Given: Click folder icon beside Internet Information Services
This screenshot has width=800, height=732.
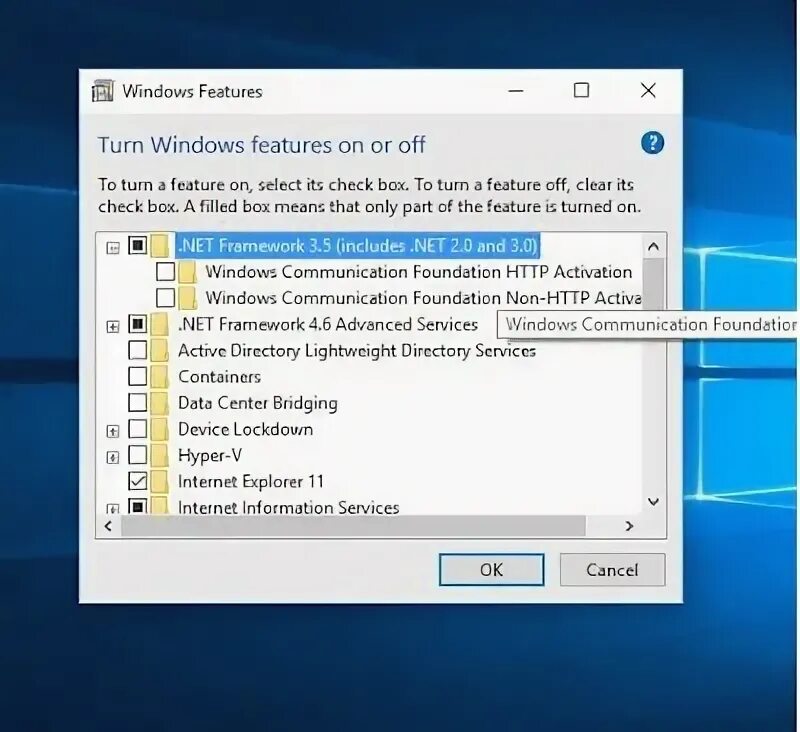Looking at the screenshot, I should pos(160,506).
